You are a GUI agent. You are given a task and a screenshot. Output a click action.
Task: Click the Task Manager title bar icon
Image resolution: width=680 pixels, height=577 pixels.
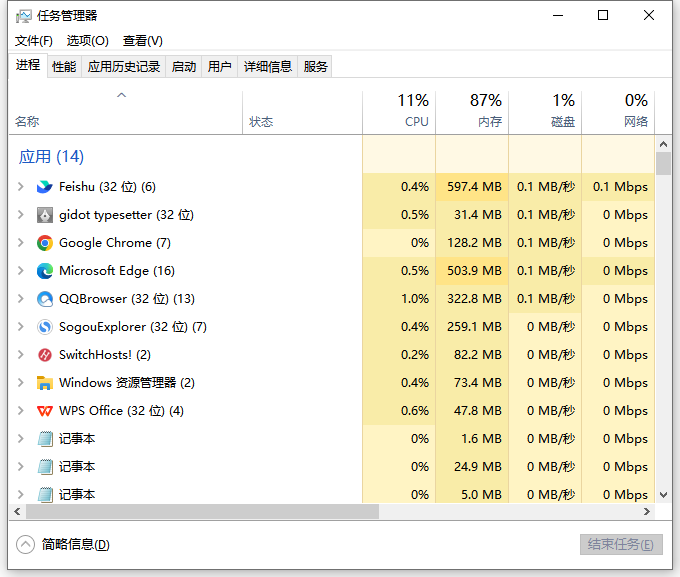coord(23,16)
